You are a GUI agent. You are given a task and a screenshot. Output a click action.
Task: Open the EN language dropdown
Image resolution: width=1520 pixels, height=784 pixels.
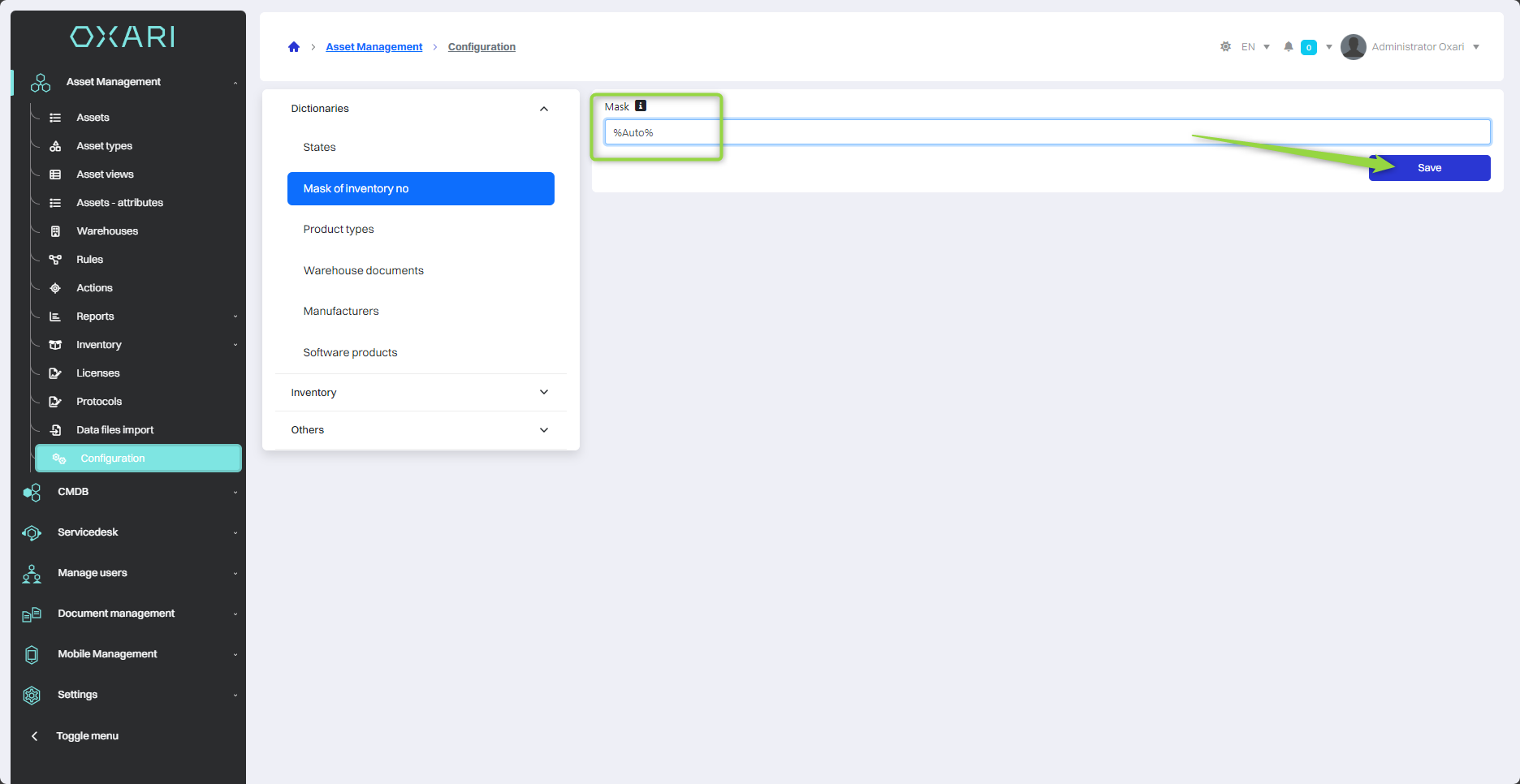1254,47
